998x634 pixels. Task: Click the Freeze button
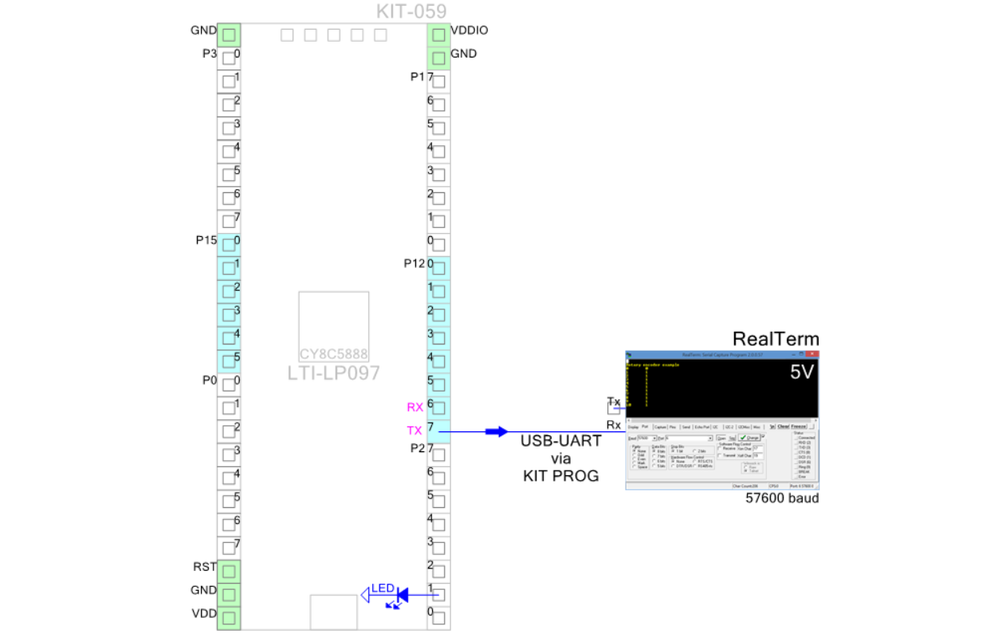click(x=798, y=426)
